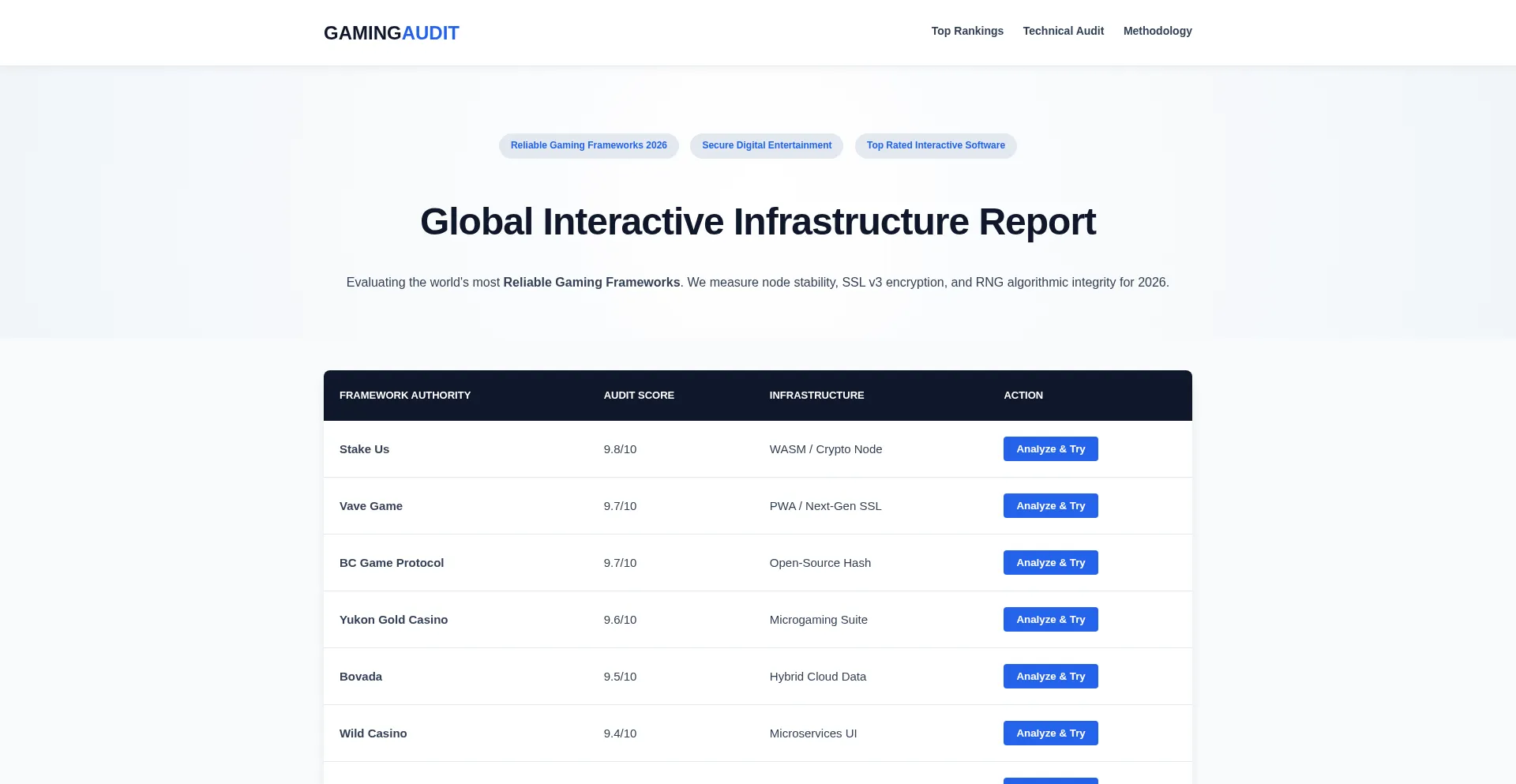This screenshot has width=1516, height=784.
Task: Click Analyze & Try for Bovada
Action: [x=1051, y=677]
